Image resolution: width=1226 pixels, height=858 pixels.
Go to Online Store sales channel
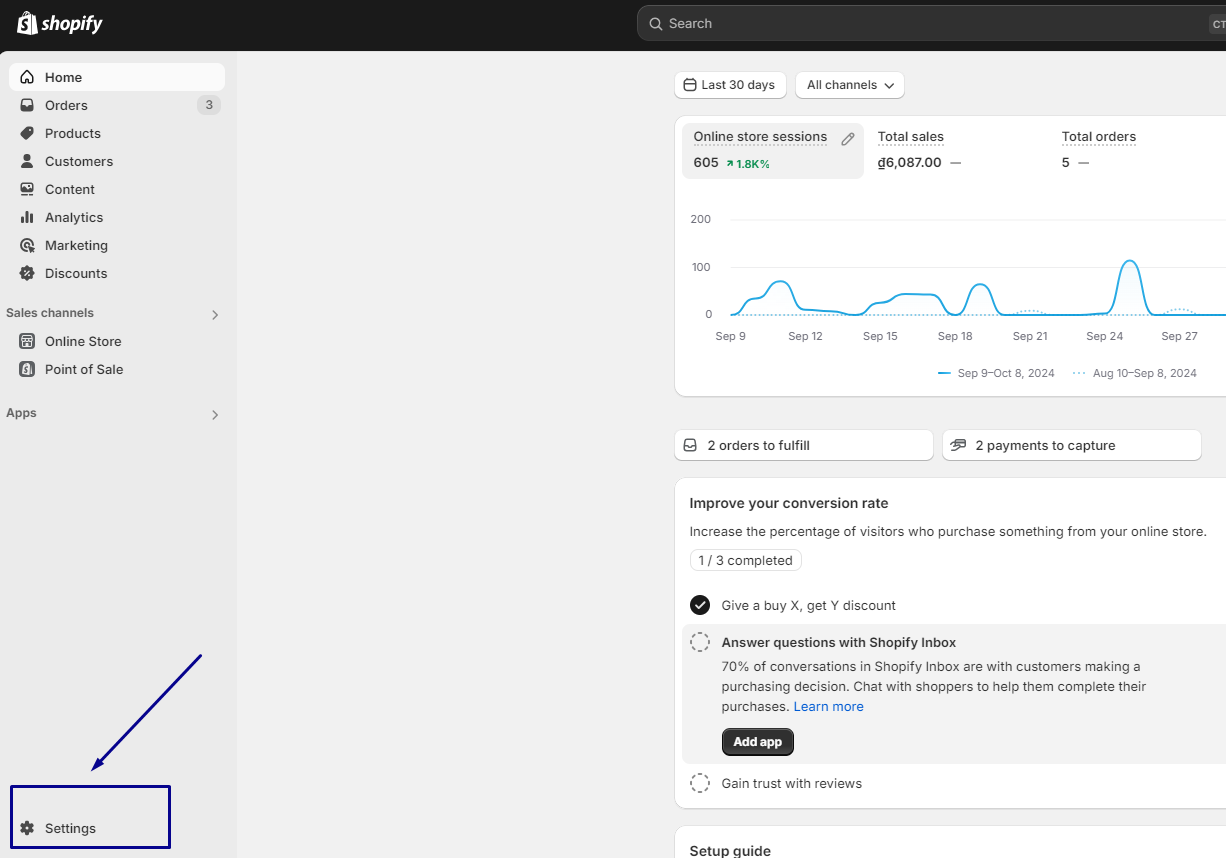click(82, 341)
